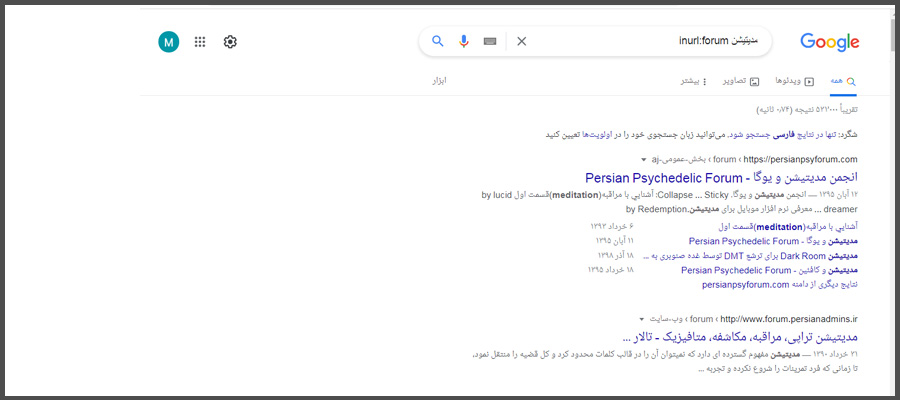Switch to the تصاویر (Images) tab

tap(740, 81)
